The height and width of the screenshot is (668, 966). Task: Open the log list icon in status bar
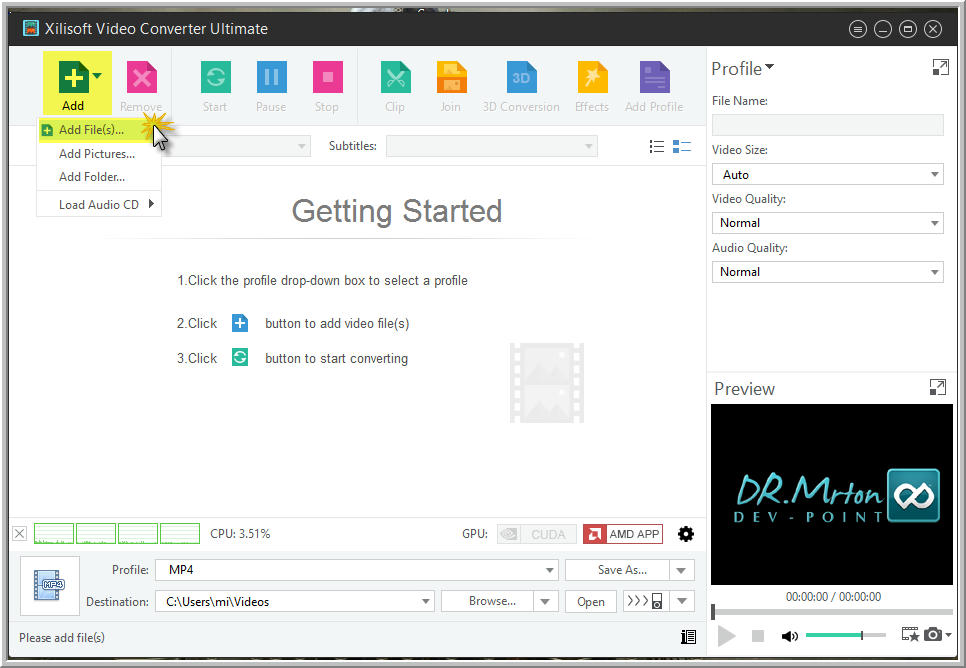pyautogui.click(x=688, y=637)
